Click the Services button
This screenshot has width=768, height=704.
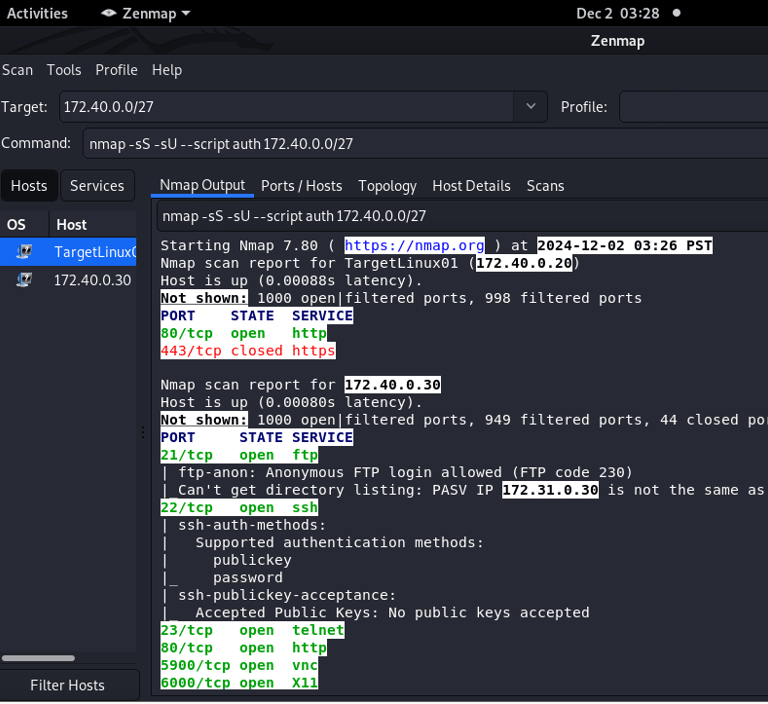click(97, 186)
